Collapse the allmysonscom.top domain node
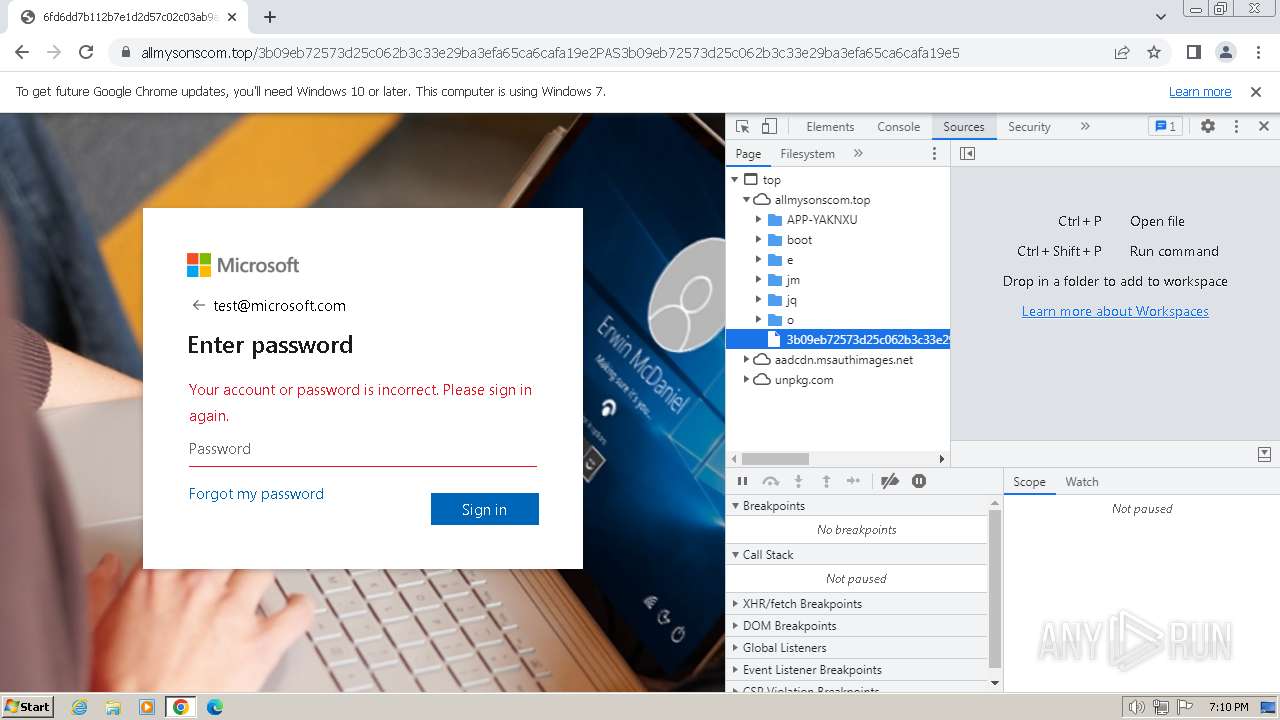 [x=746, y=200]
